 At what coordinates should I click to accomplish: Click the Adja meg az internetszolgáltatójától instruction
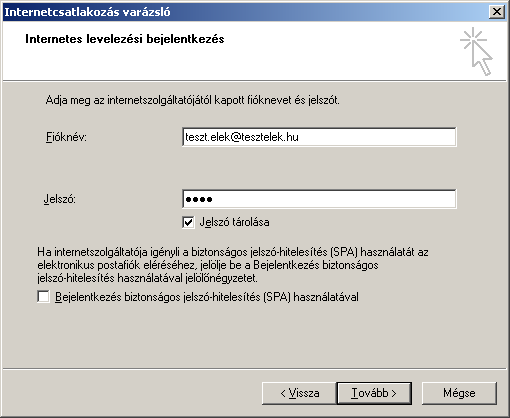[x=193, y=100]
